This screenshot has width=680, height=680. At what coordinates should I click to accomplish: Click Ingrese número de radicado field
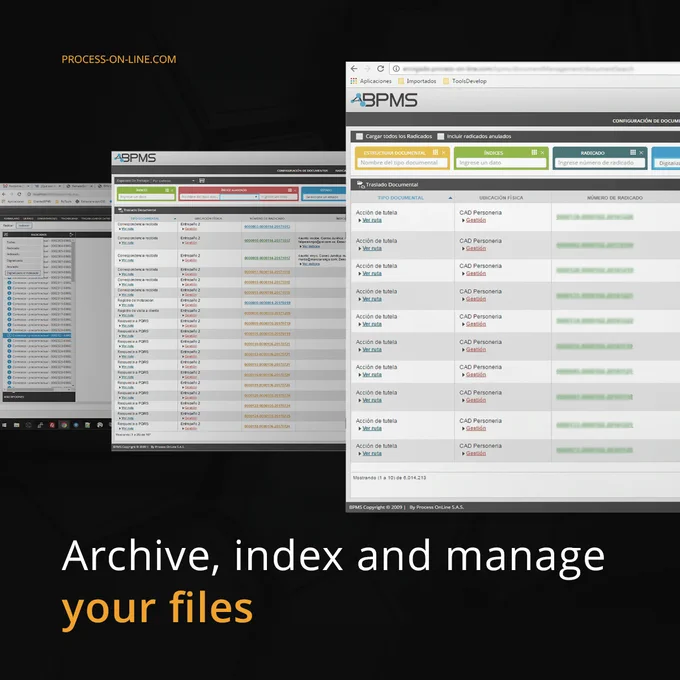pos(600,163)
